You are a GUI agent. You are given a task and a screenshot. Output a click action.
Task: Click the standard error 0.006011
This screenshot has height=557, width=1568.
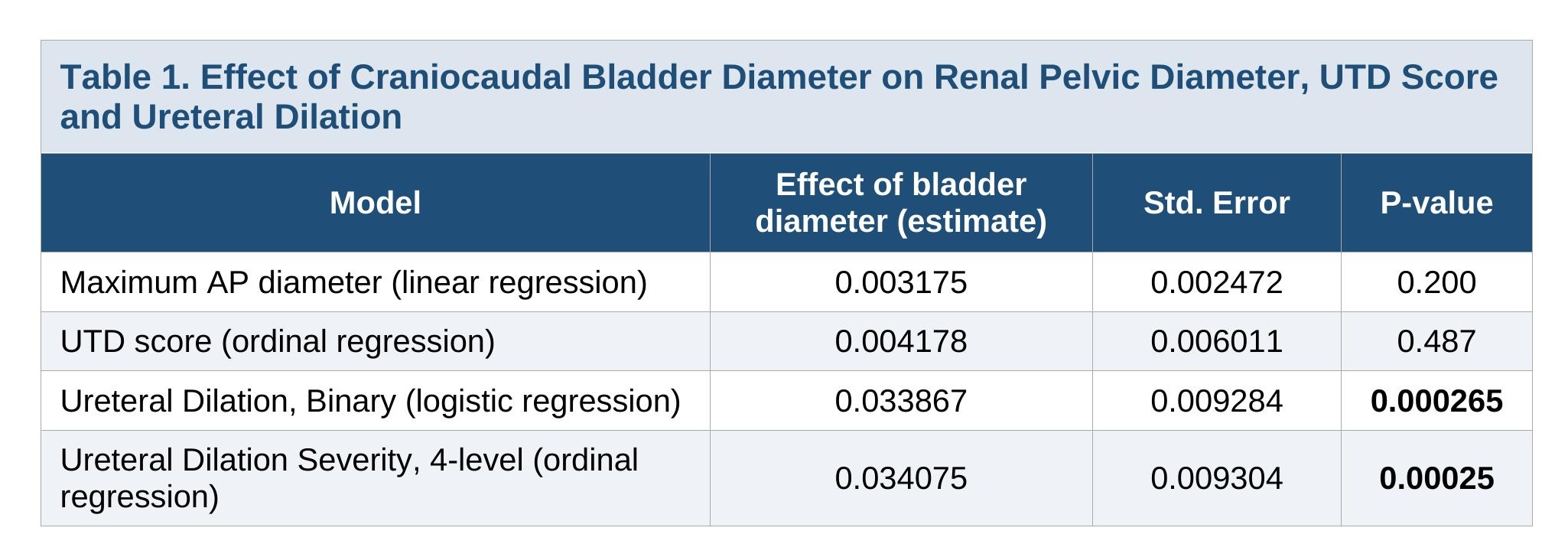tap(1216, 341)
